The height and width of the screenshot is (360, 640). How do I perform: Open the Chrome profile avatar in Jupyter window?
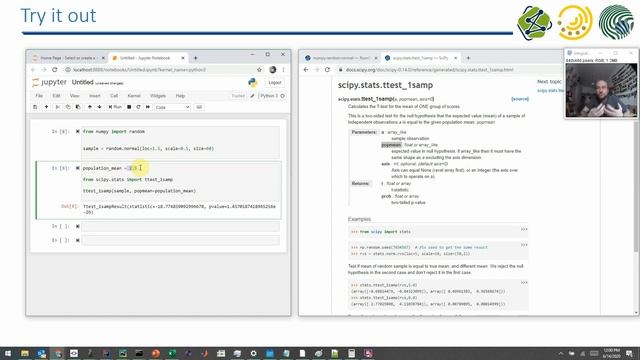pos(273,70)
